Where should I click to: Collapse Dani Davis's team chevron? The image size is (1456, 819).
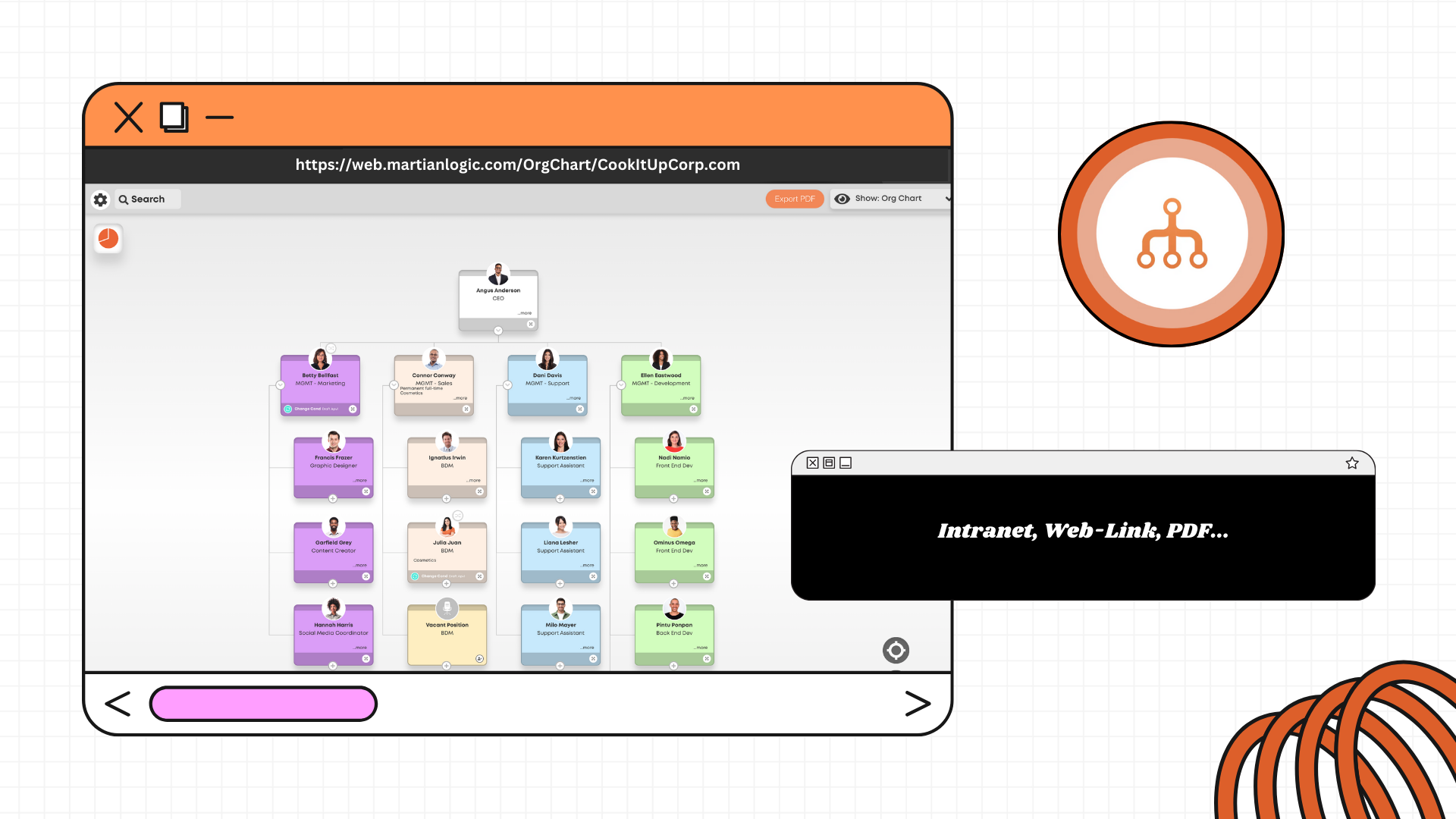[x=507, y=385]
